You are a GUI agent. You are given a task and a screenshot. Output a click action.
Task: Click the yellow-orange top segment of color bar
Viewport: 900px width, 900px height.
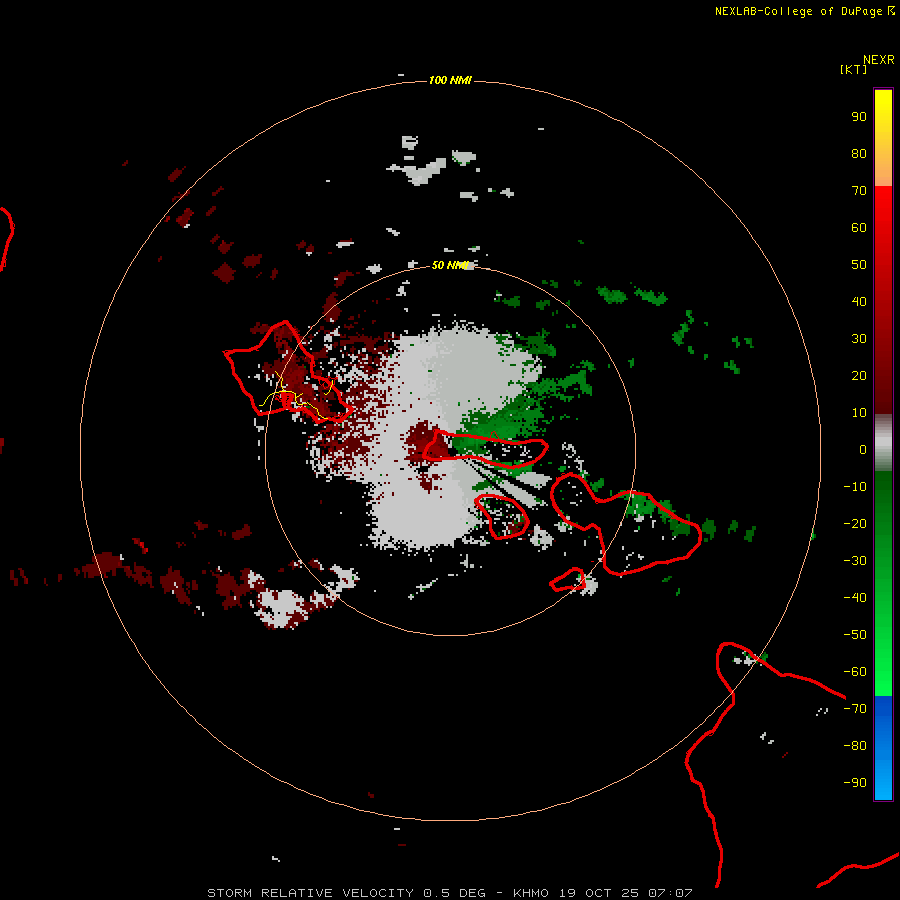(x=883, y=138)
